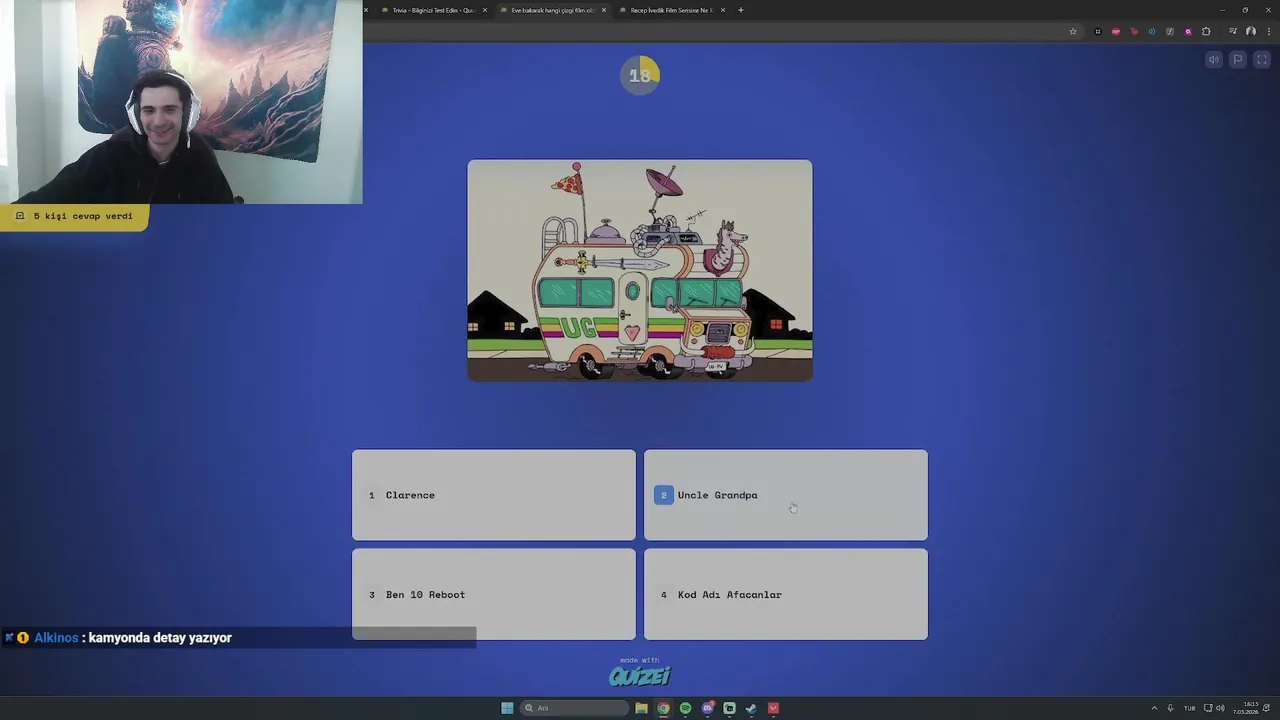1280x720 pixels.
Task: Click the Quizei logo link
Action: pyautogui.click(x=640, y=675)
